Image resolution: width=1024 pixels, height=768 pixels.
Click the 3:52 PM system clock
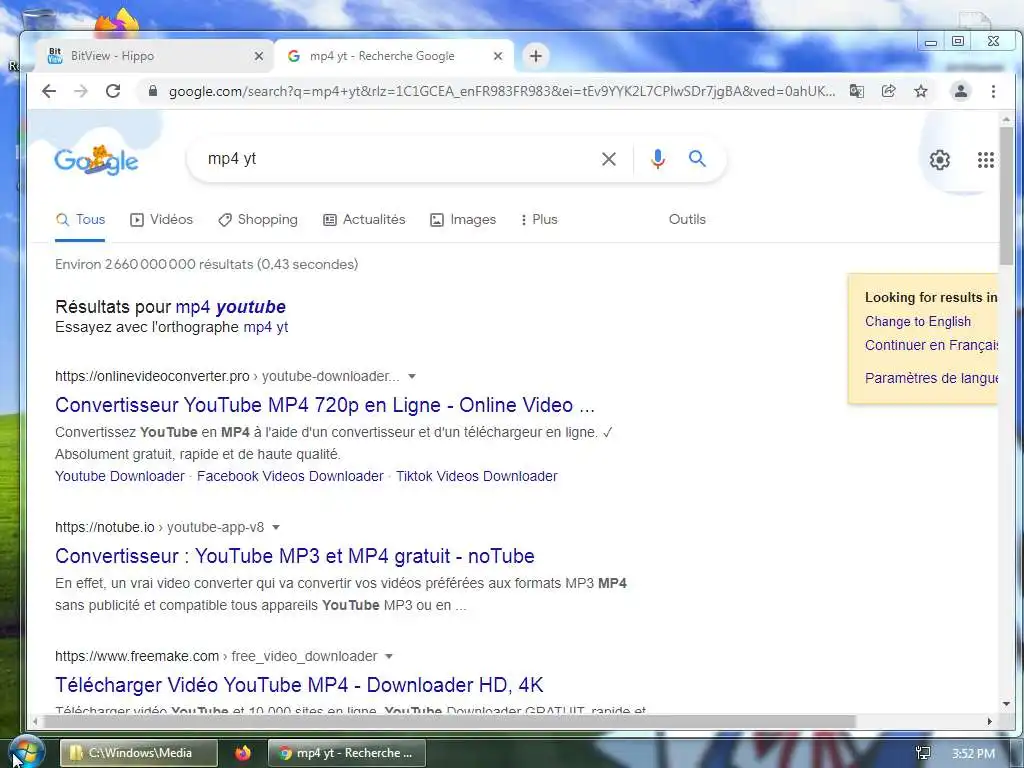[x=973, y=754]
